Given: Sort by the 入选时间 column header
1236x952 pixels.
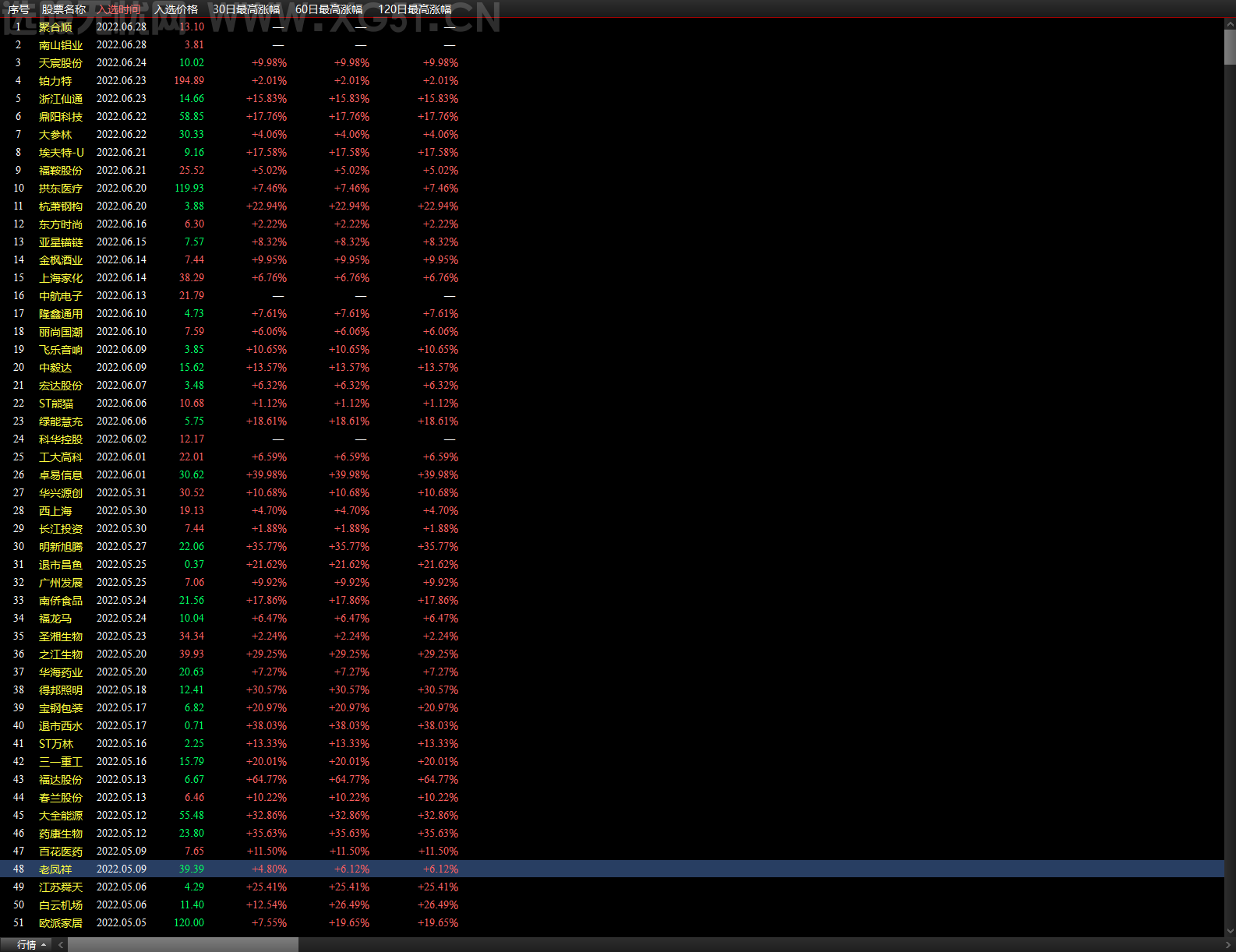Looking at the screenshot, I should coord(119,9).
